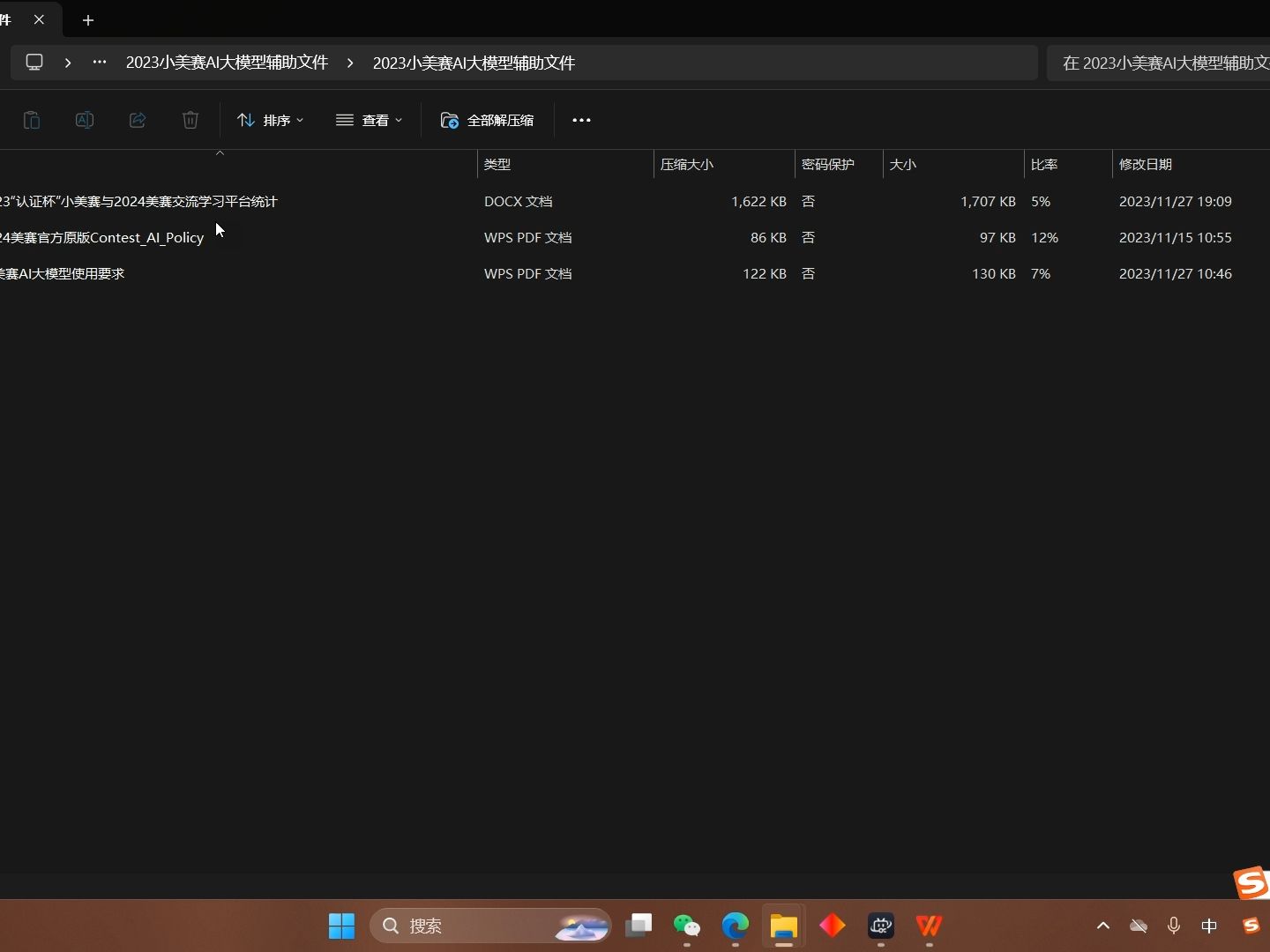Open a new tab with the plus button
Screen dimensions: 1270x952
tap(88, 20)
